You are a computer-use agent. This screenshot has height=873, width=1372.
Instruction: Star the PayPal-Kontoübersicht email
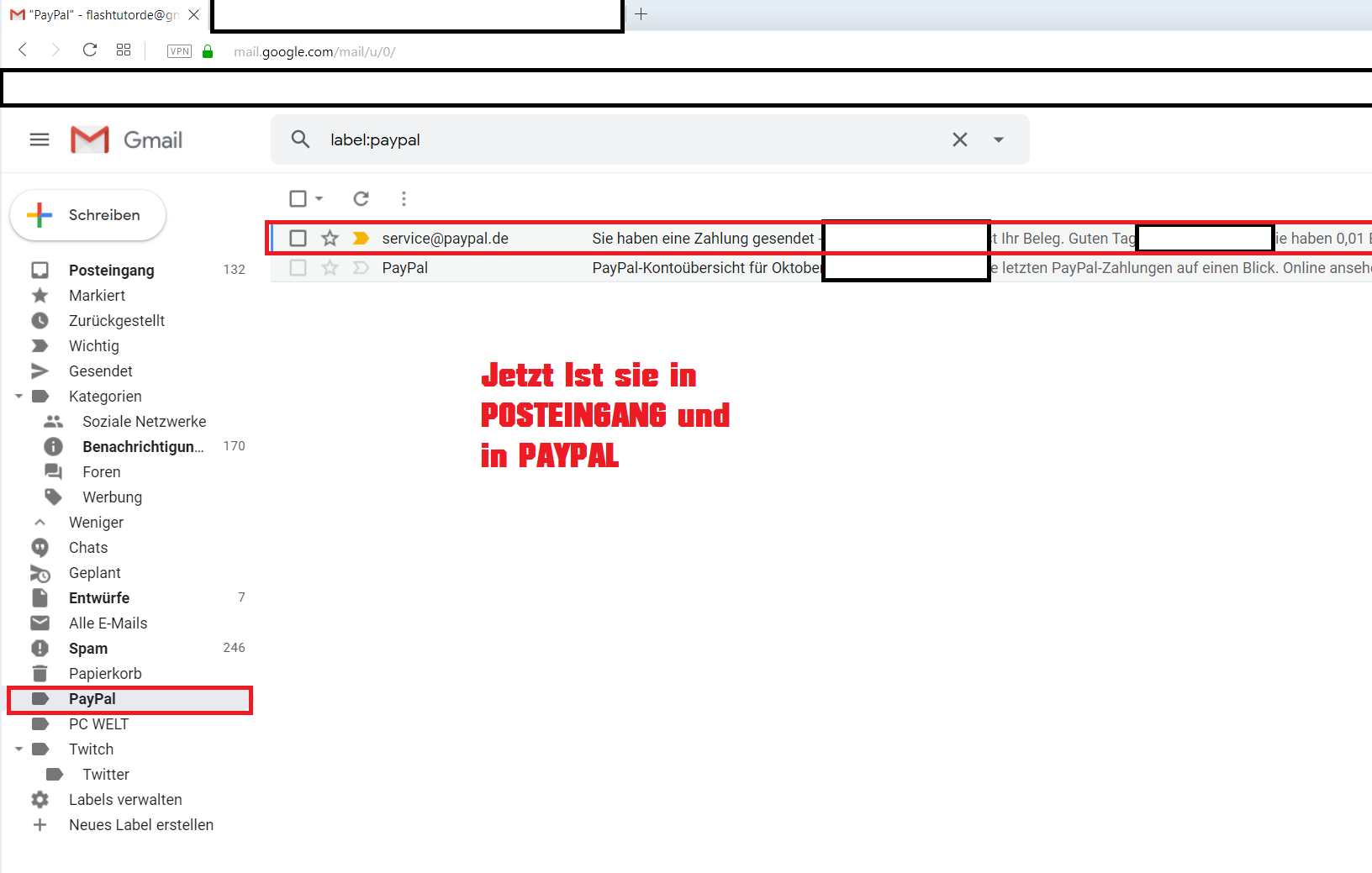[330, 267]
